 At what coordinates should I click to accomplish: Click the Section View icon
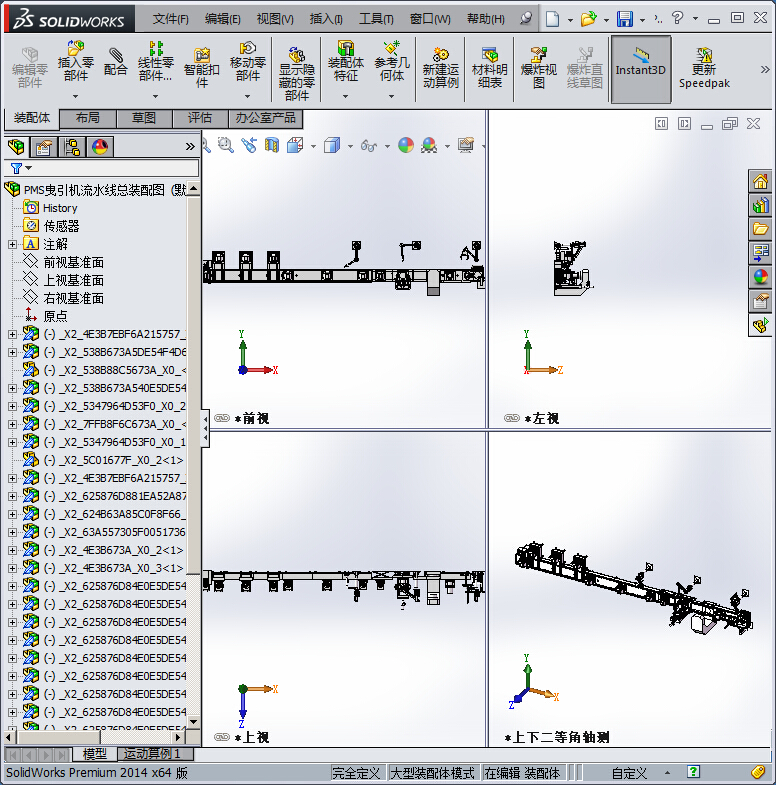click(272, 146)
